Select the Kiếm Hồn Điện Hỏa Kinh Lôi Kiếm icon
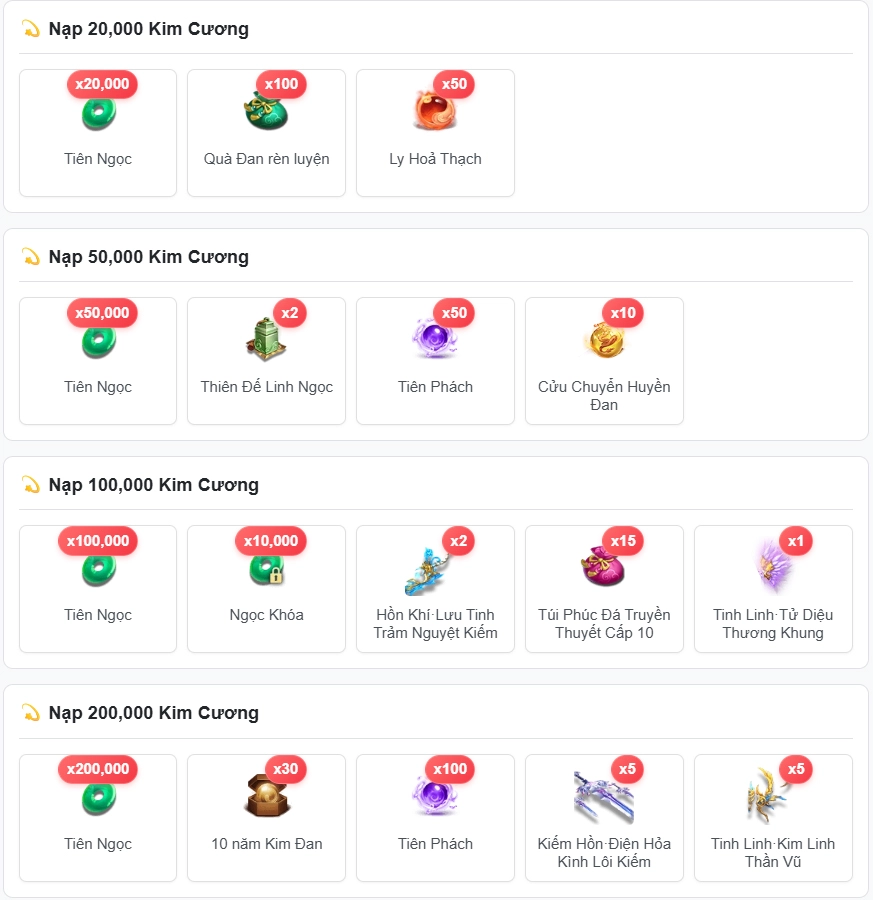Image resolution: width=873 pixels, height=900 pixels. pyautogui.click(x=604, y=797)
